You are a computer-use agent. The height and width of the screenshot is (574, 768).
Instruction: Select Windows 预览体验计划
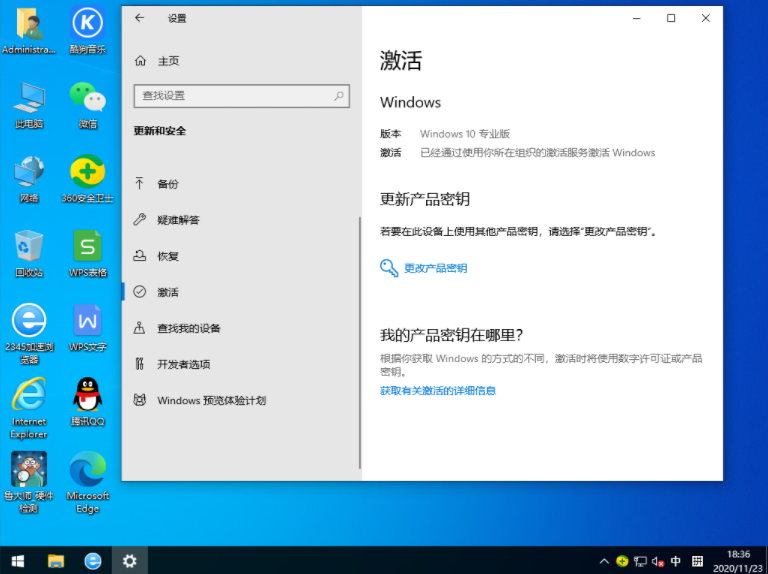[x=211, y=400]
